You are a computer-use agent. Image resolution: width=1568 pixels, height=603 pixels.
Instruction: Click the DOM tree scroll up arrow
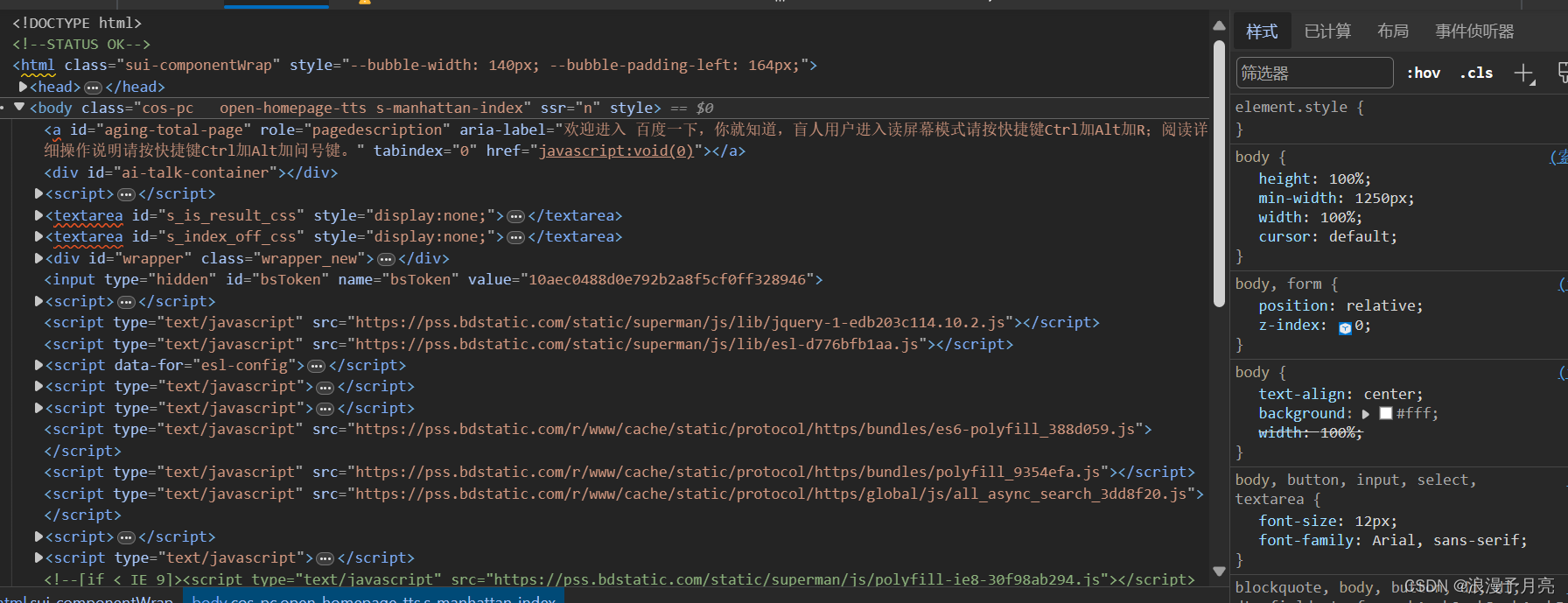(1219, 25)
